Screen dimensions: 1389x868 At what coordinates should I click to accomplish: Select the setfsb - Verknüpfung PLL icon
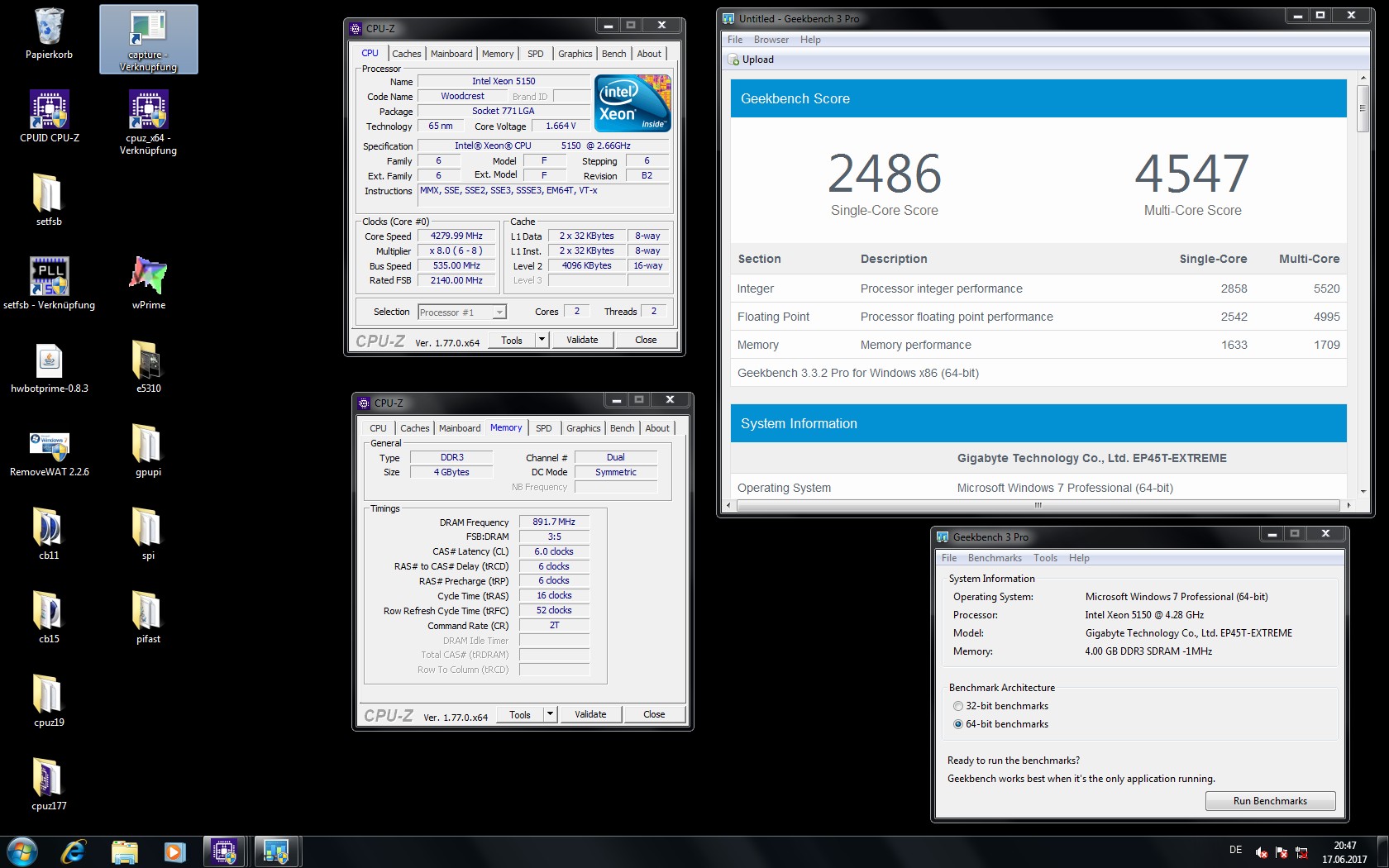click(49, 284)
